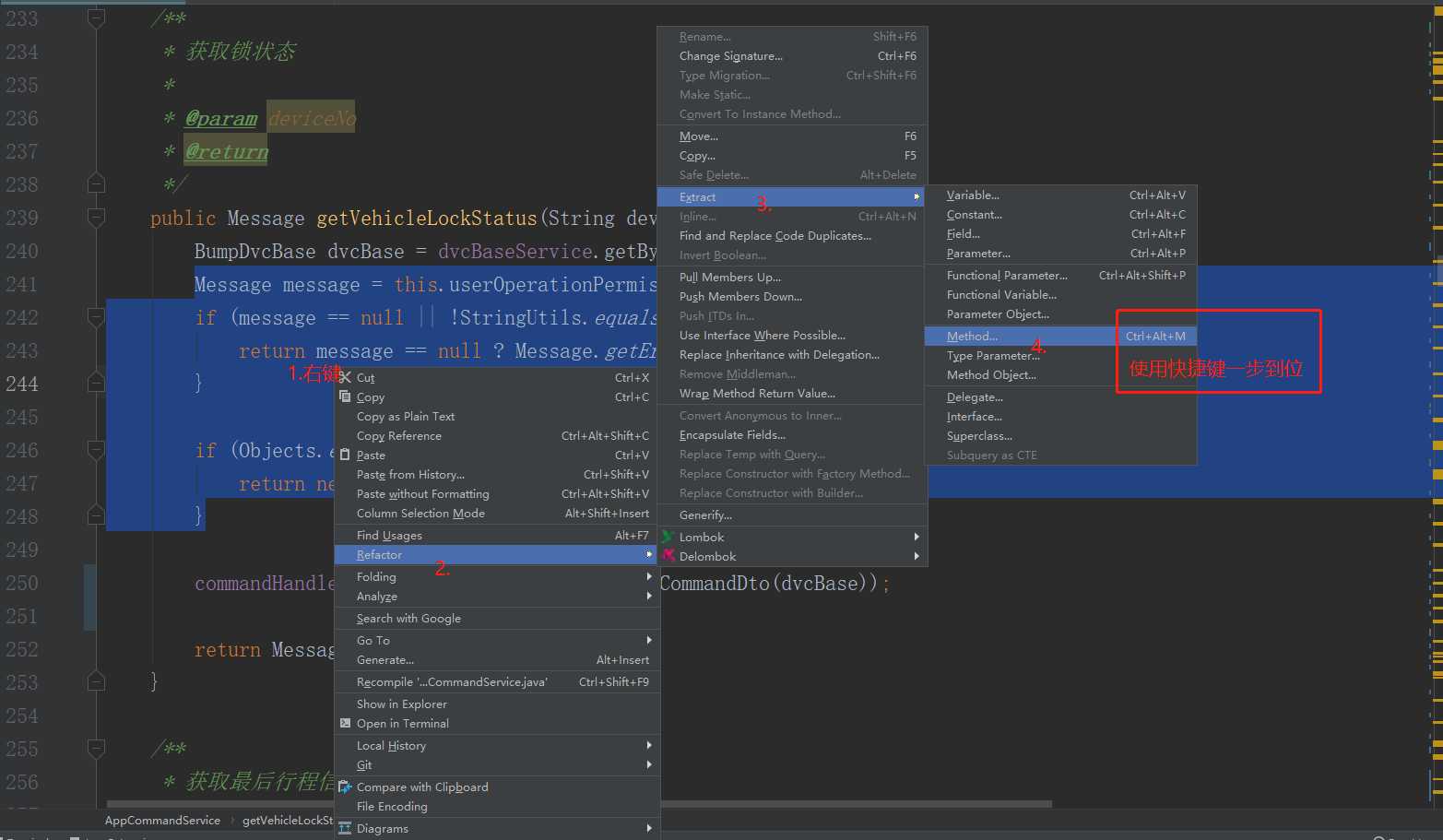The width and height of the screenshot is (1443, 840).
Task: Choose Extract Variable...
Action: pos(1060,195)
